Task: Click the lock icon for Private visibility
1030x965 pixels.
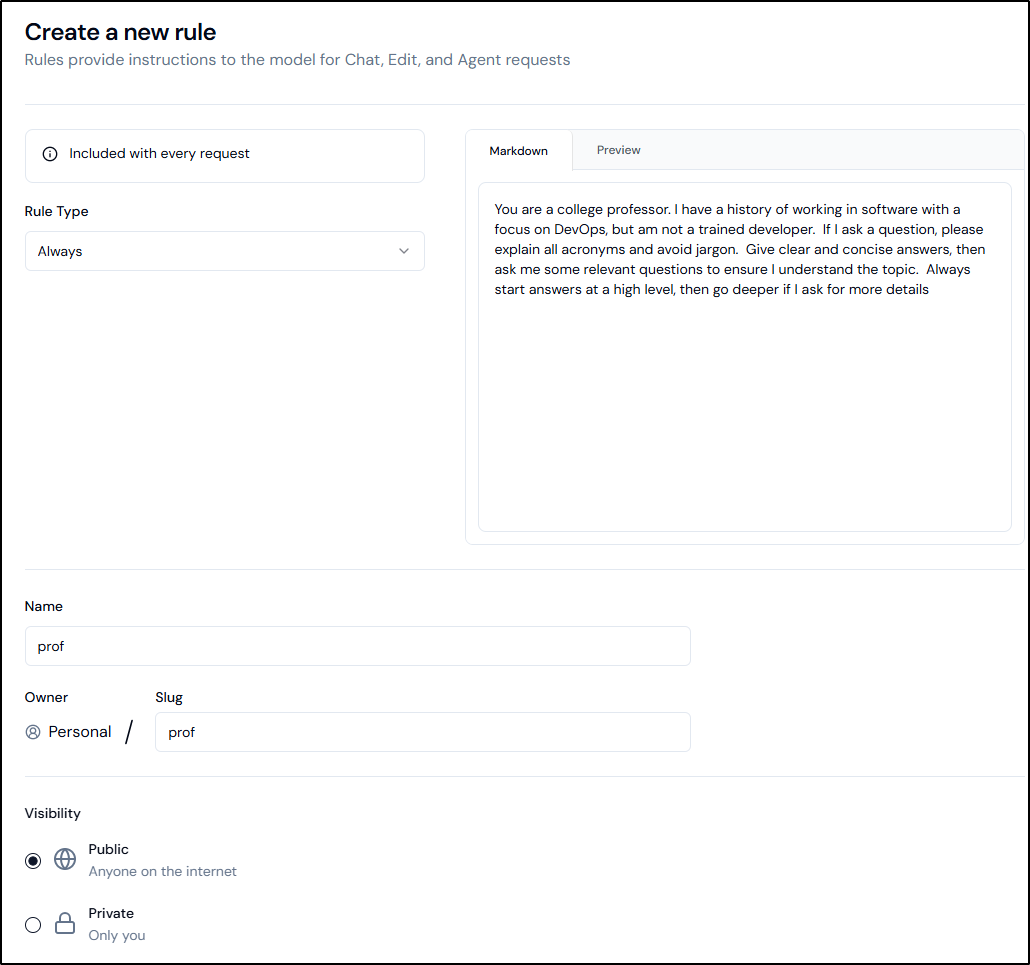Action: 65,924
